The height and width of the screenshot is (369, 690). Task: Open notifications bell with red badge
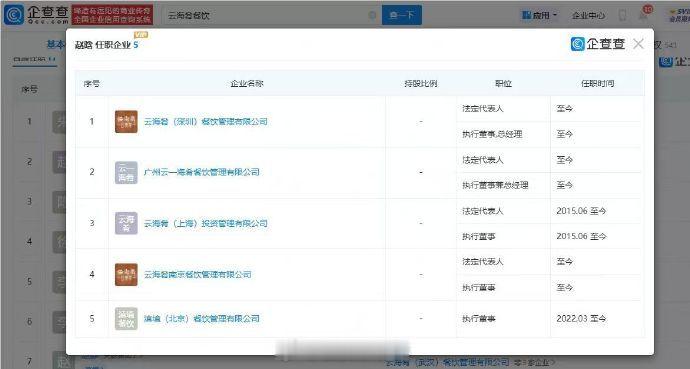point(643,14)
